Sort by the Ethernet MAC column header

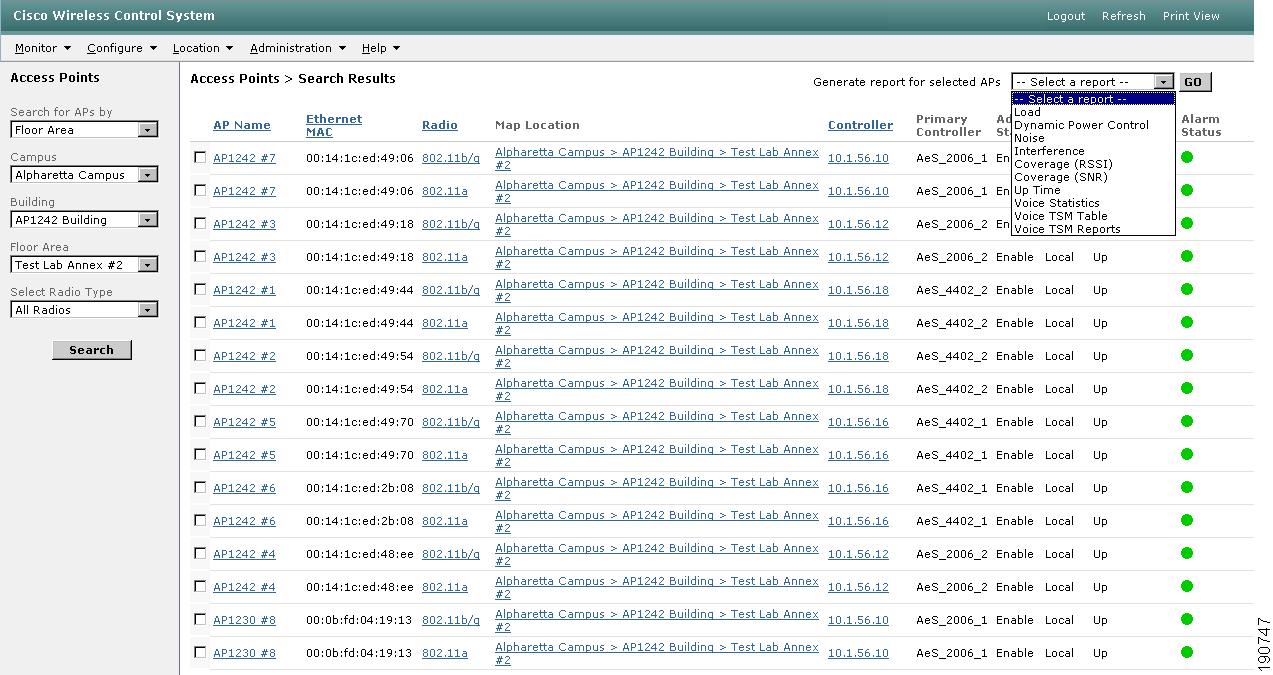334,125
